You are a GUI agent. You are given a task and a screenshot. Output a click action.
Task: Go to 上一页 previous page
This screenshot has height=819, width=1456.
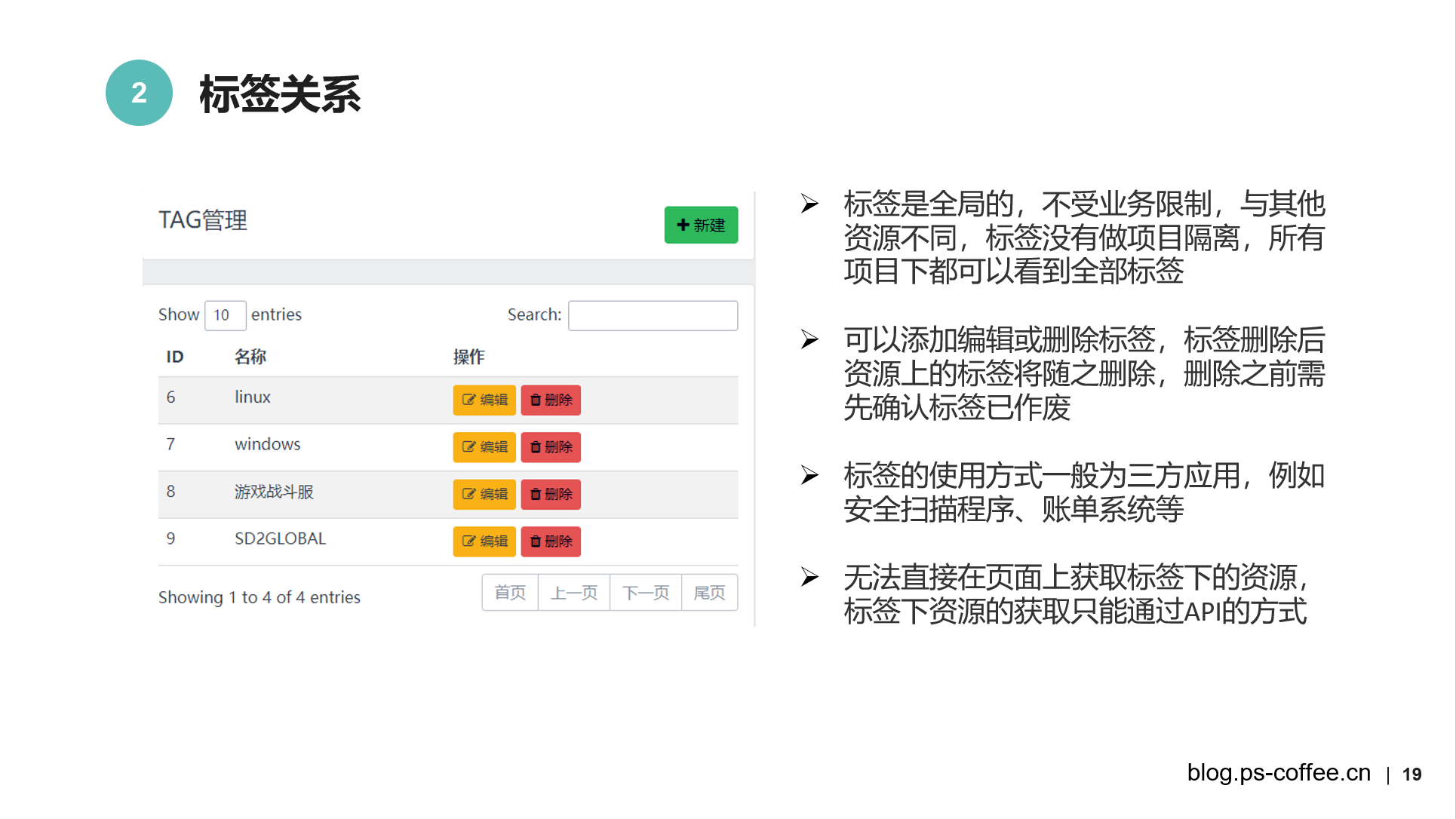coord(573,593)
